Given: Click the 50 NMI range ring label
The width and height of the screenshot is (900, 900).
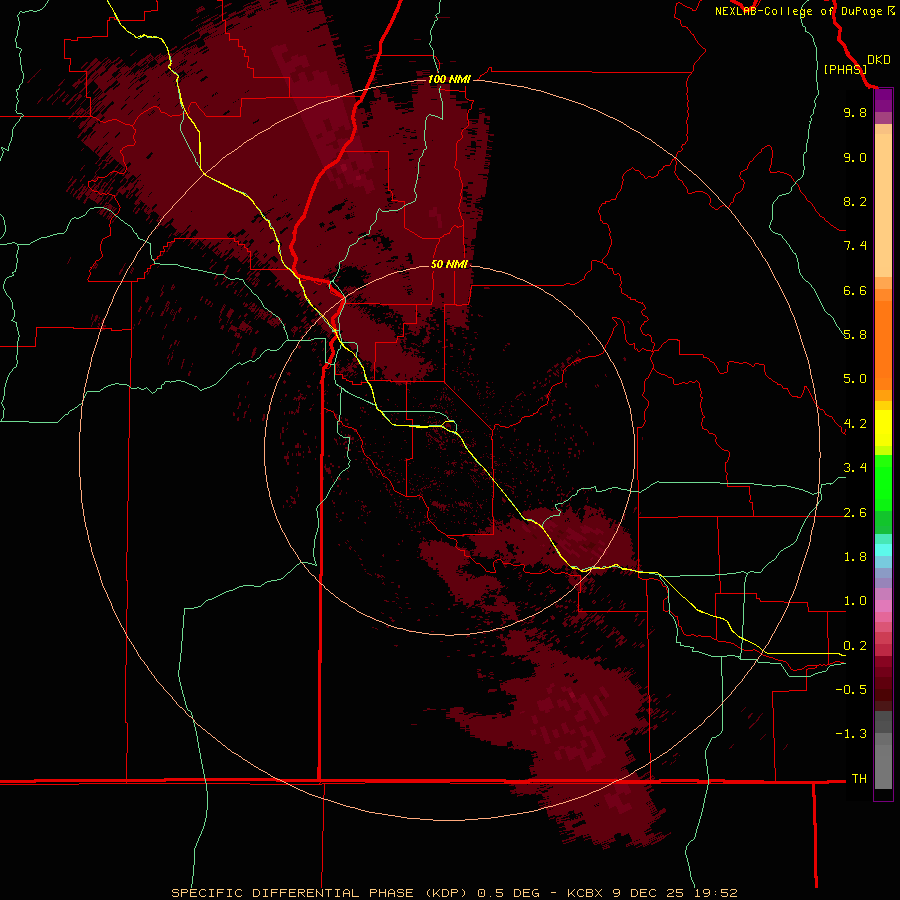Looking at the screenshot, I should click(x=449, y=264).
